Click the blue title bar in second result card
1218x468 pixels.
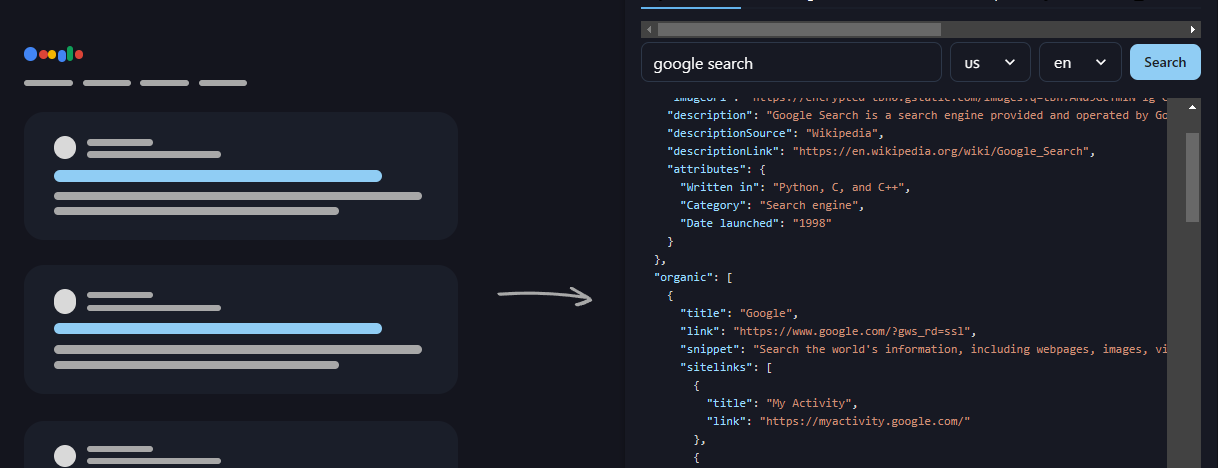click(x=218, y=328)
